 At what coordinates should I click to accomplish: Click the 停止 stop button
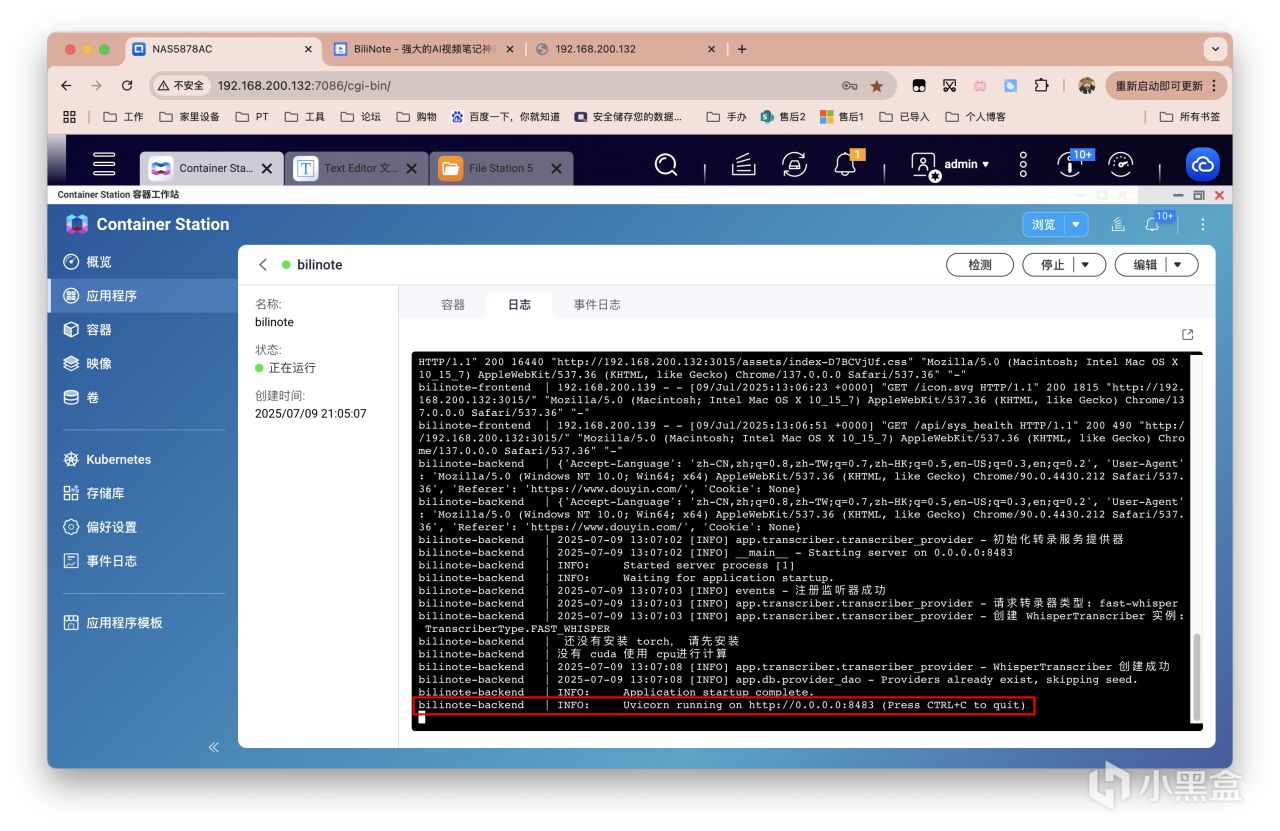coord(1053,265)
